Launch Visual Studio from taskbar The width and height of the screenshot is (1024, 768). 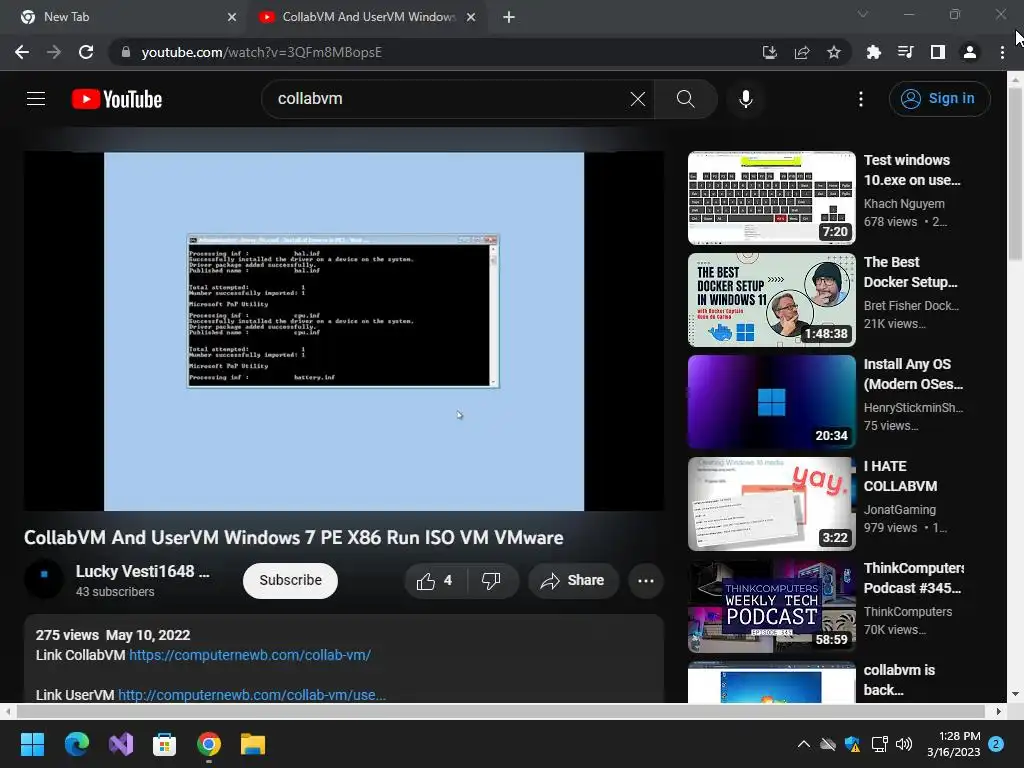pos(121,744)
